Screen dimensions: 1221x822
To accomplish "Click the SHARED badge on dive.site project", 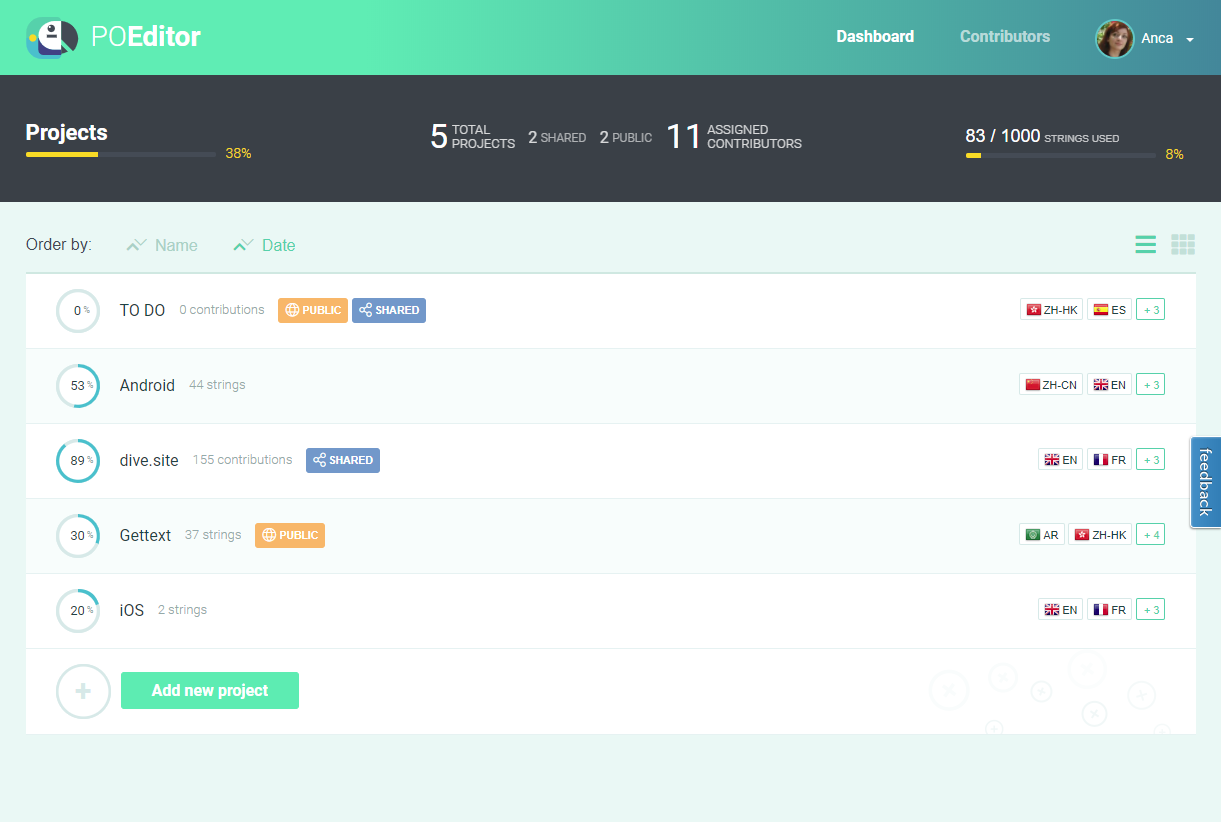I will 342,460.
